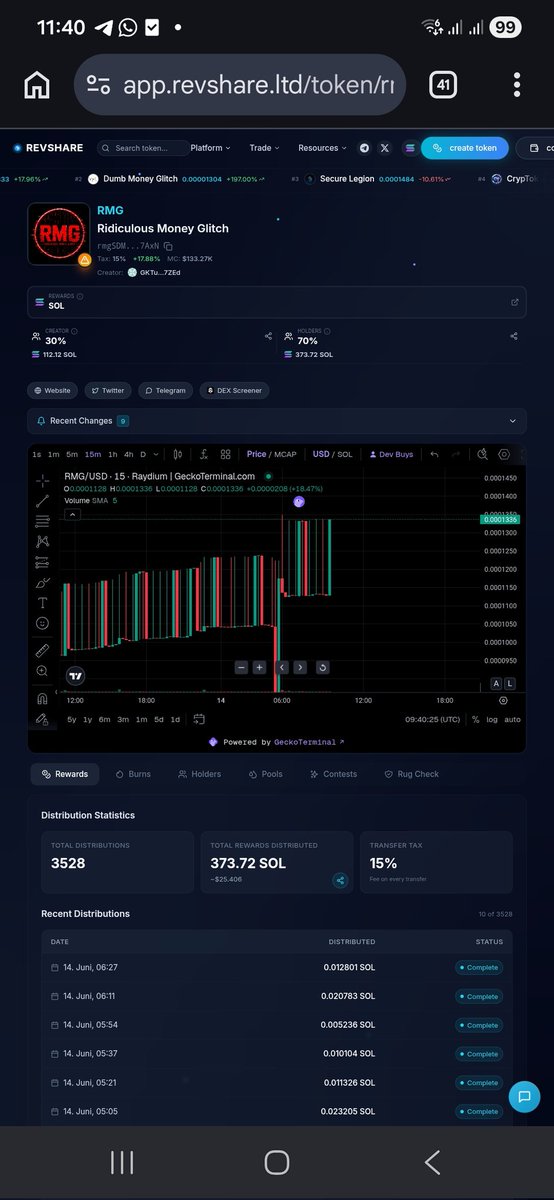Click the create token button
The width and height of the screenshot is (554, 1200).
465,148
